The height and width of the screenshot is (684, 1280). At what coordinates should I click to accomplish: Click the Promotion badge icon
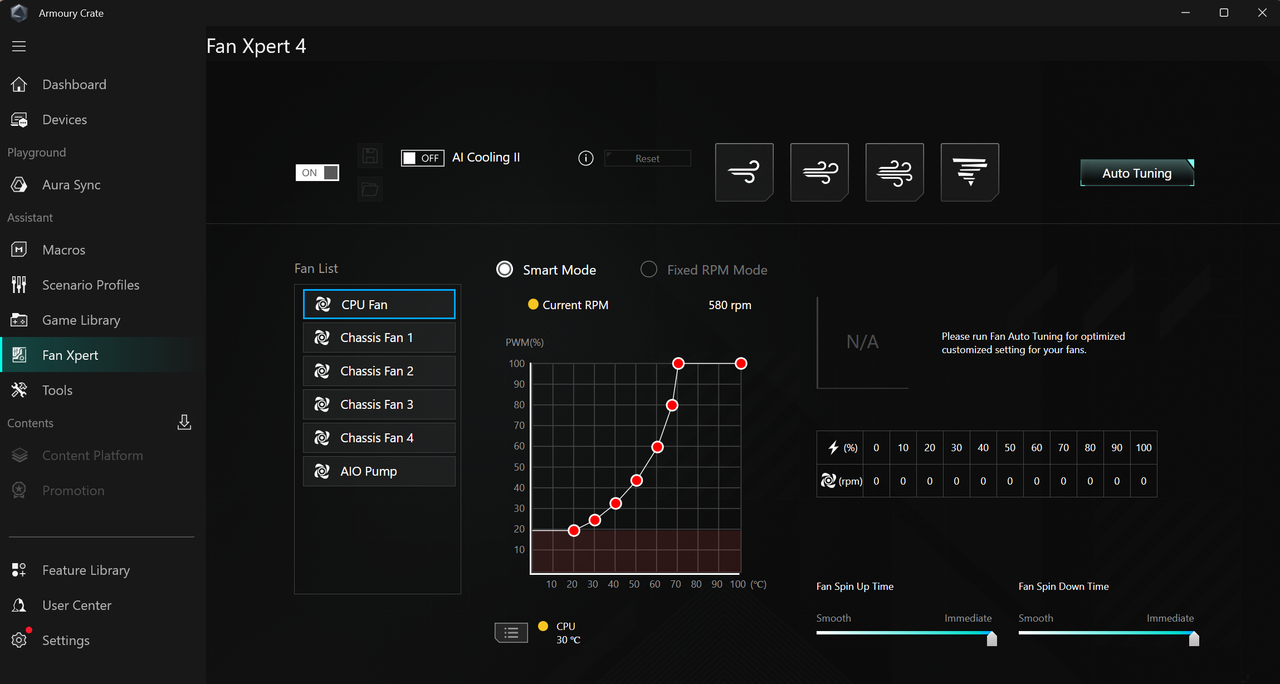[x=19, y=490]
